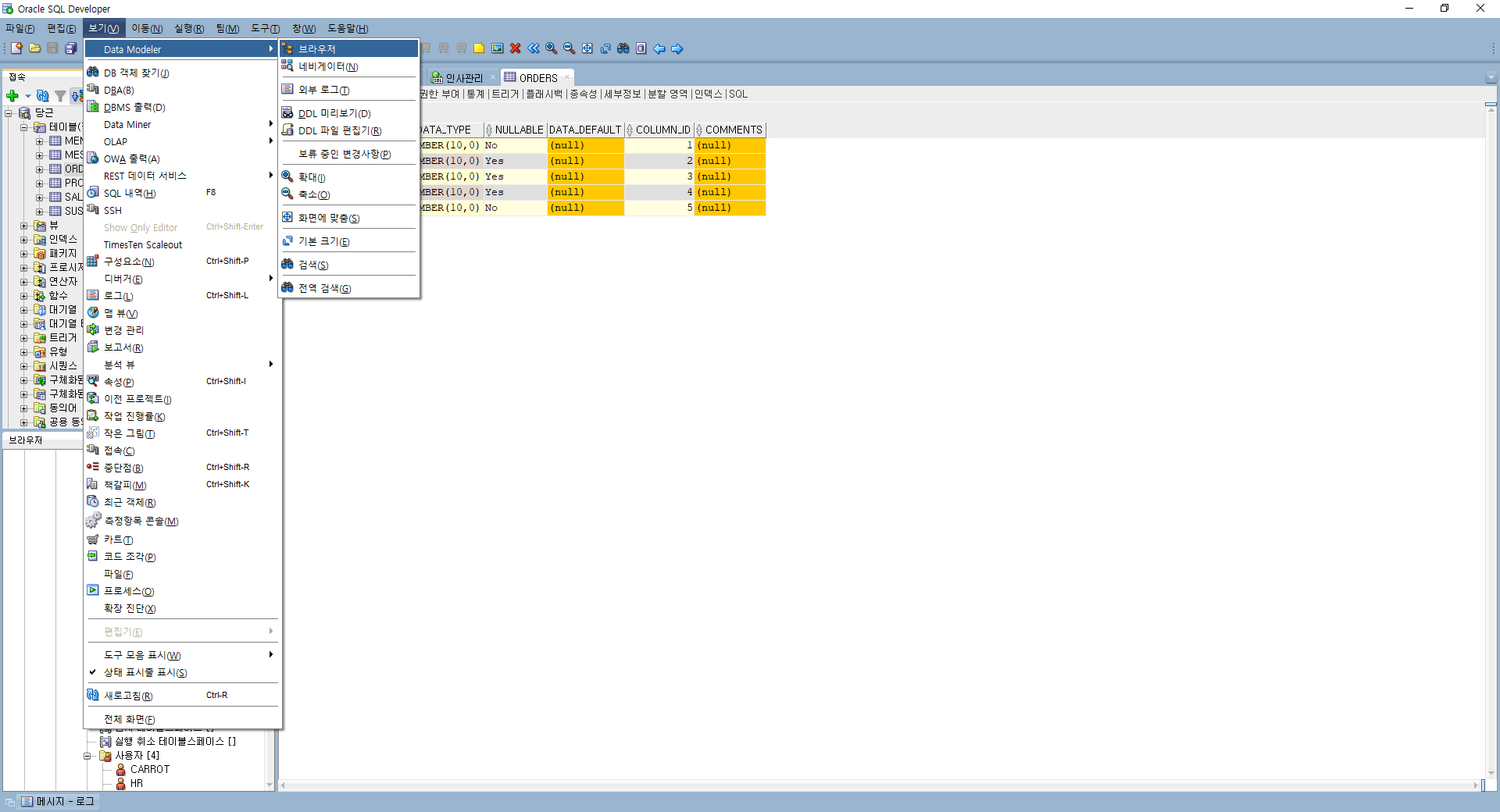1500x812 pixels.
Task: Open the 메시지 - 로그 bottom tab
Action: tap(58, 802)
